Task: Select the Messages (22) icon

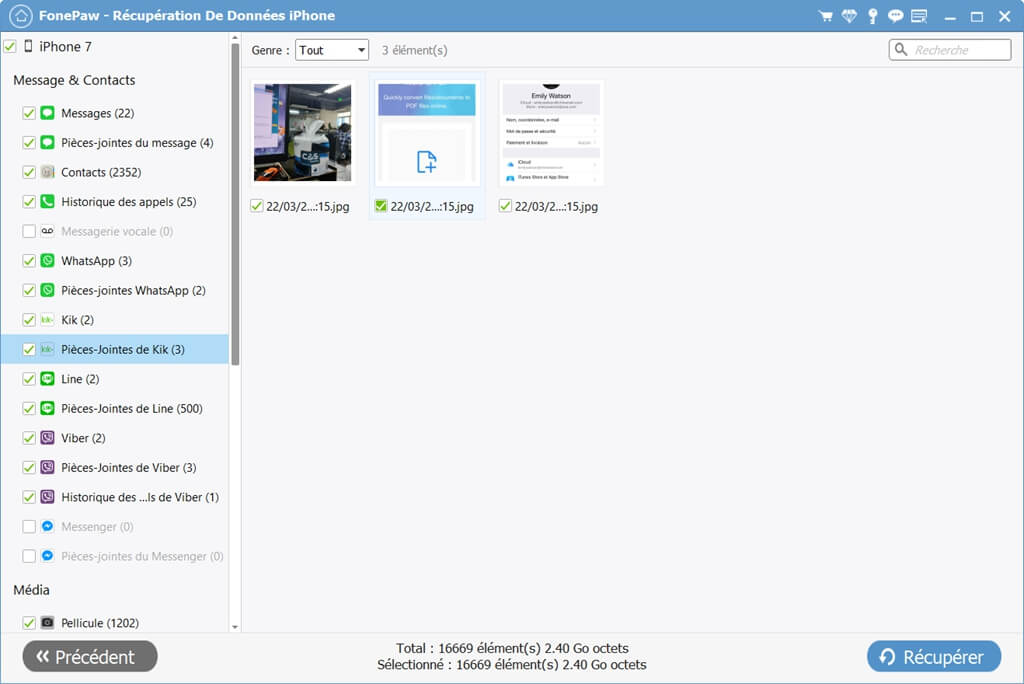Action: [x=48, y=113]
